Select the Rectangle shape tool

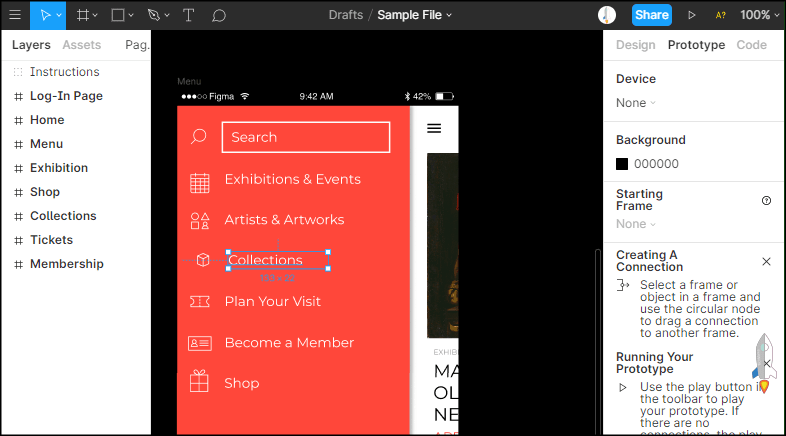click(x=118, y=15)
